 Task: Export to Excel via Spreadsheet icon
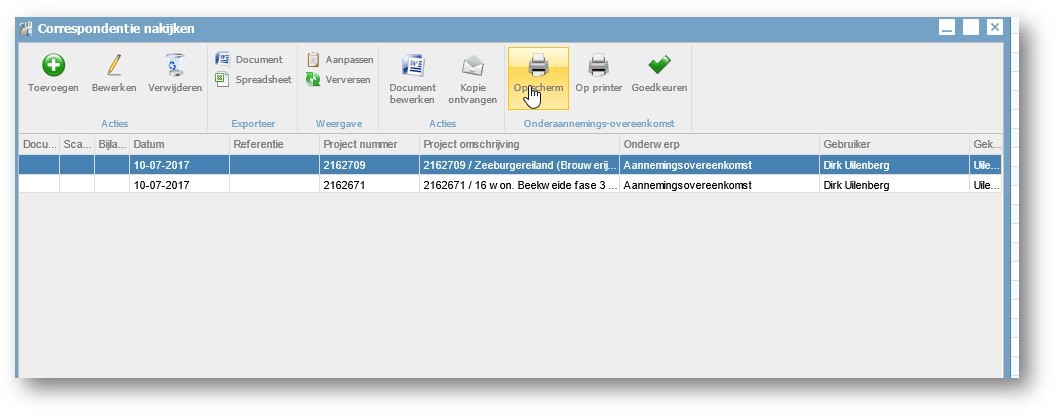tap(223, 79)
